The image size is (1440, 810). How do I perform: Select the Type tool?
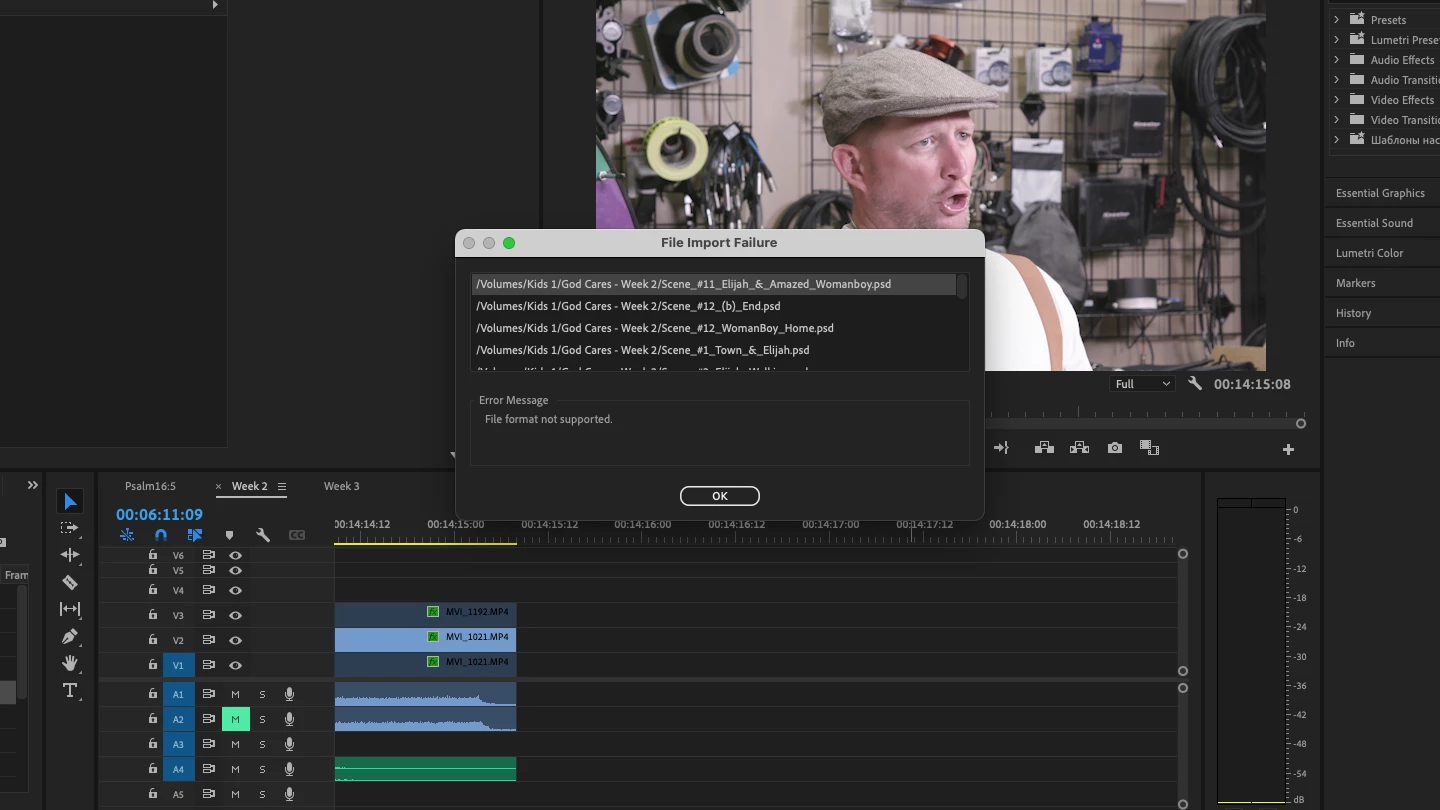(x=70, y=690)
